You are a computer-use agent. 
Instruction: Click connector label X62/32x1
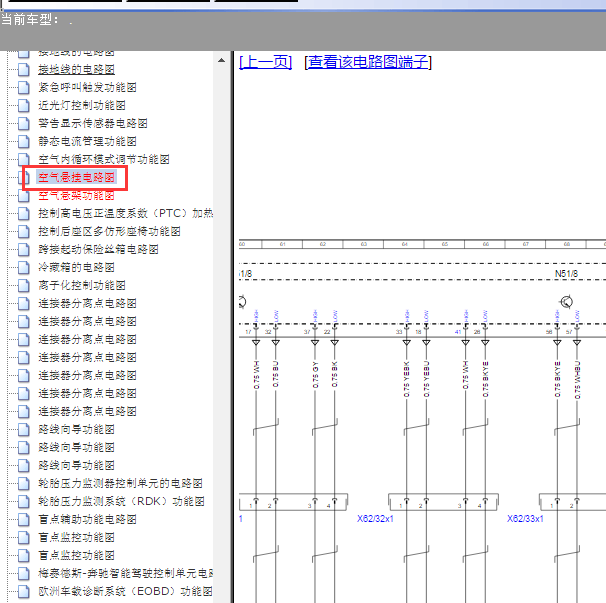(x=375, y=519)
